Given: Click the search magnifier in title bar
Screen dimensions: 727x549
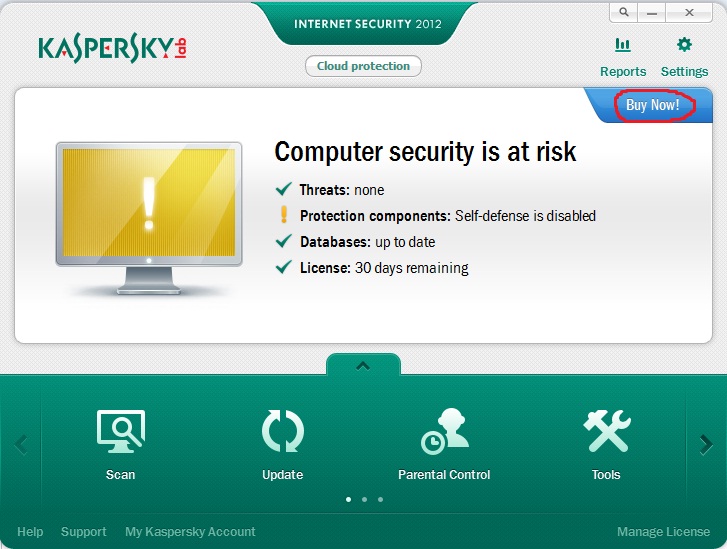Looking at the screenshot, I should 624,12.
